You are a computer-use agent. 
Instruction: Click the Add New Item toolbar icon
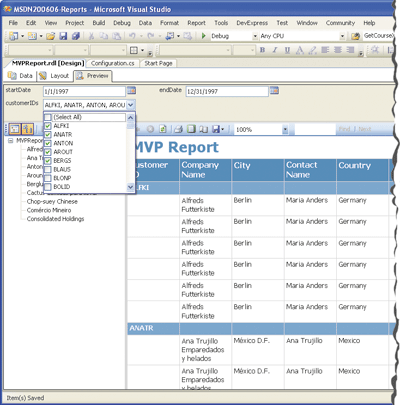32,36
